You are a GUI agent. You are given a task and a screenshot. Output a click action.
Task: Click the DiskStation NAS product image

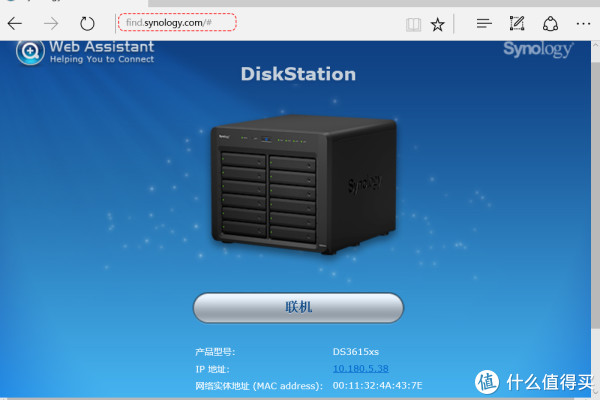click(x=303, y=184)
